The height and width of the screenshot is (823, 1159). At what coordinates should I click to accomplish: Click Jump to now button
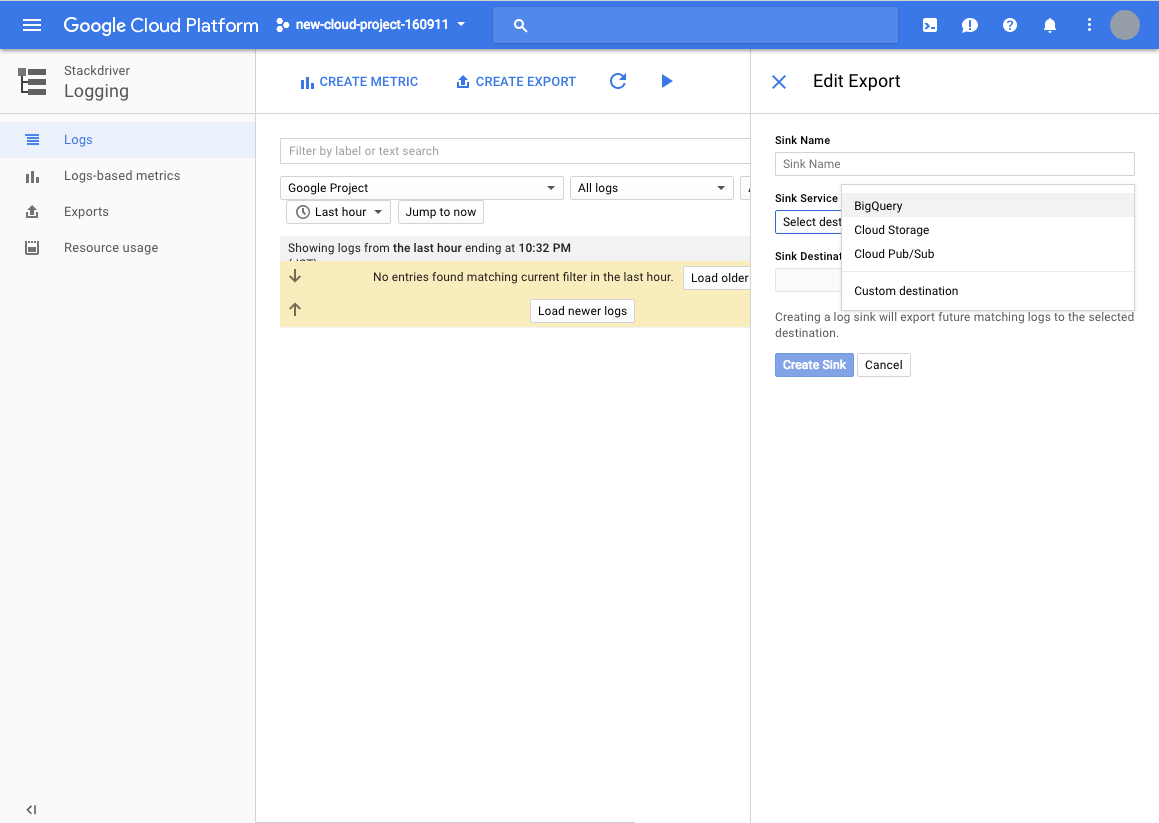[441, 212]
